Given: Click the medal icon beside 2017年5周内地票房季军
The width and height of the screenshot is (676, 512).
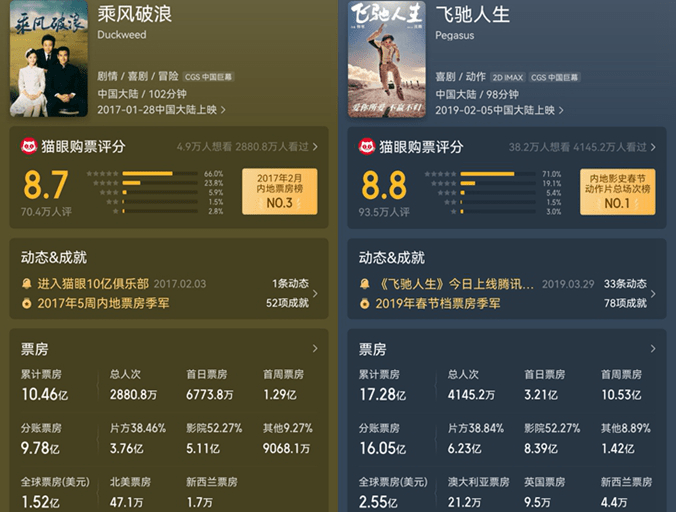Looking at the screenshot, I should pyautogui.click(x=26, y=303).
